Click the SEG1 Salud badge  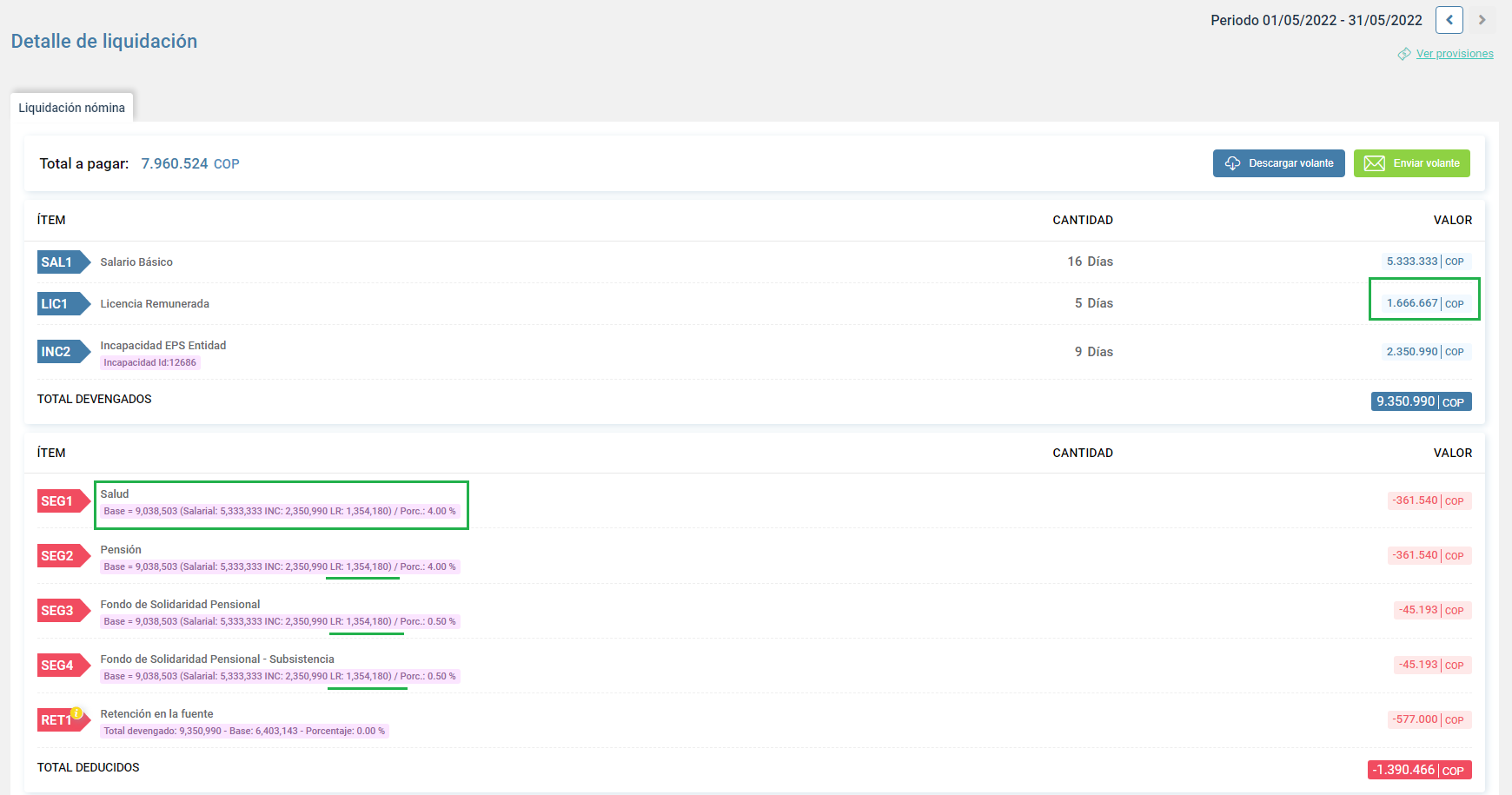(63, 500)
